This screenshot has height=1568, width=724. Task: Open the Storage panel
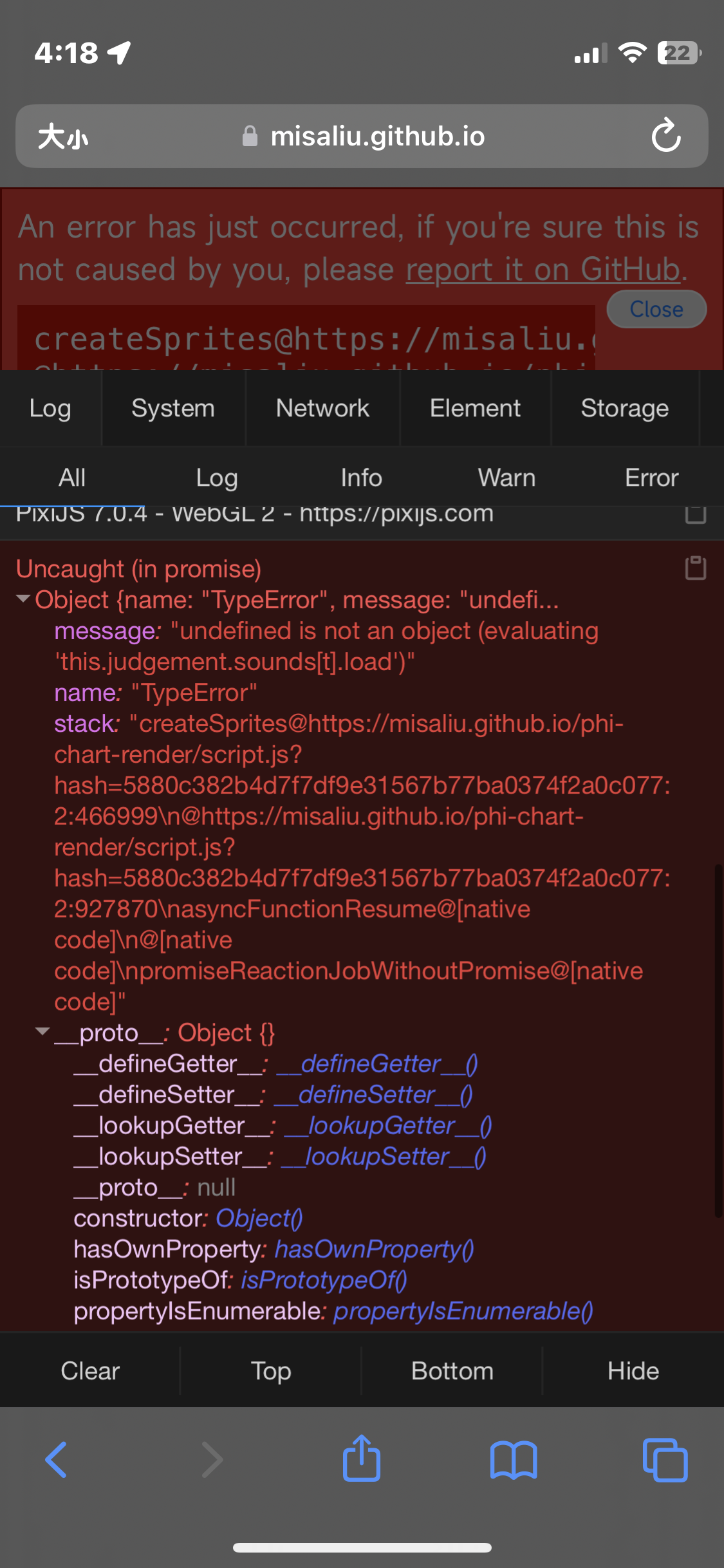coord(624,409)
